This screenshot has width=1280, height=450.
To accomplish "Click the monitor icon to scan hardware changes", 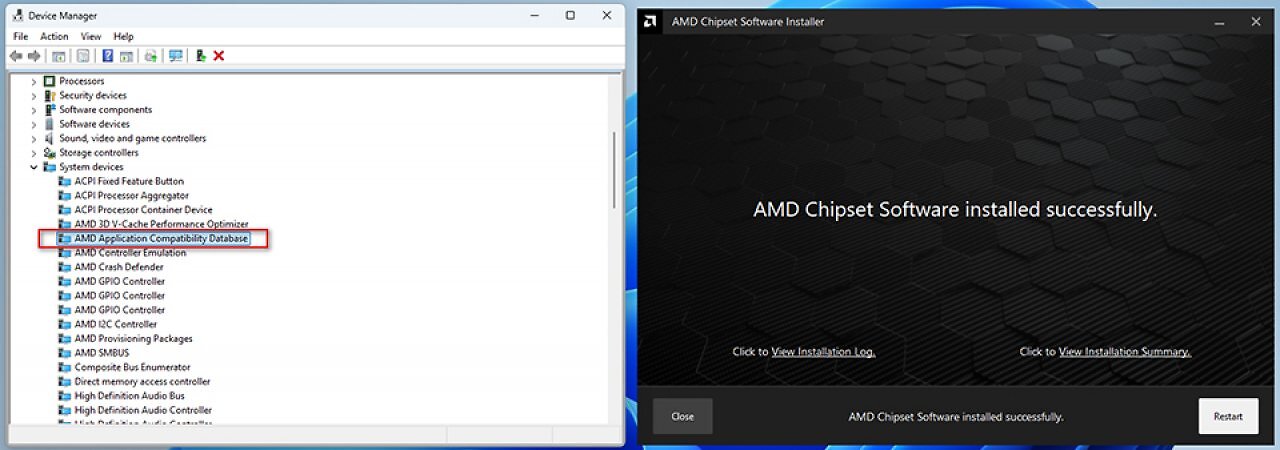I will (176, 56).
